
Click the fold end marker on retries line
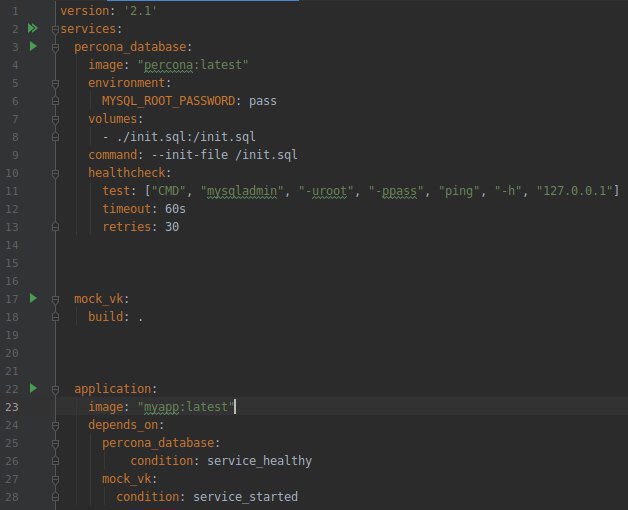click(x=55, y=227)
